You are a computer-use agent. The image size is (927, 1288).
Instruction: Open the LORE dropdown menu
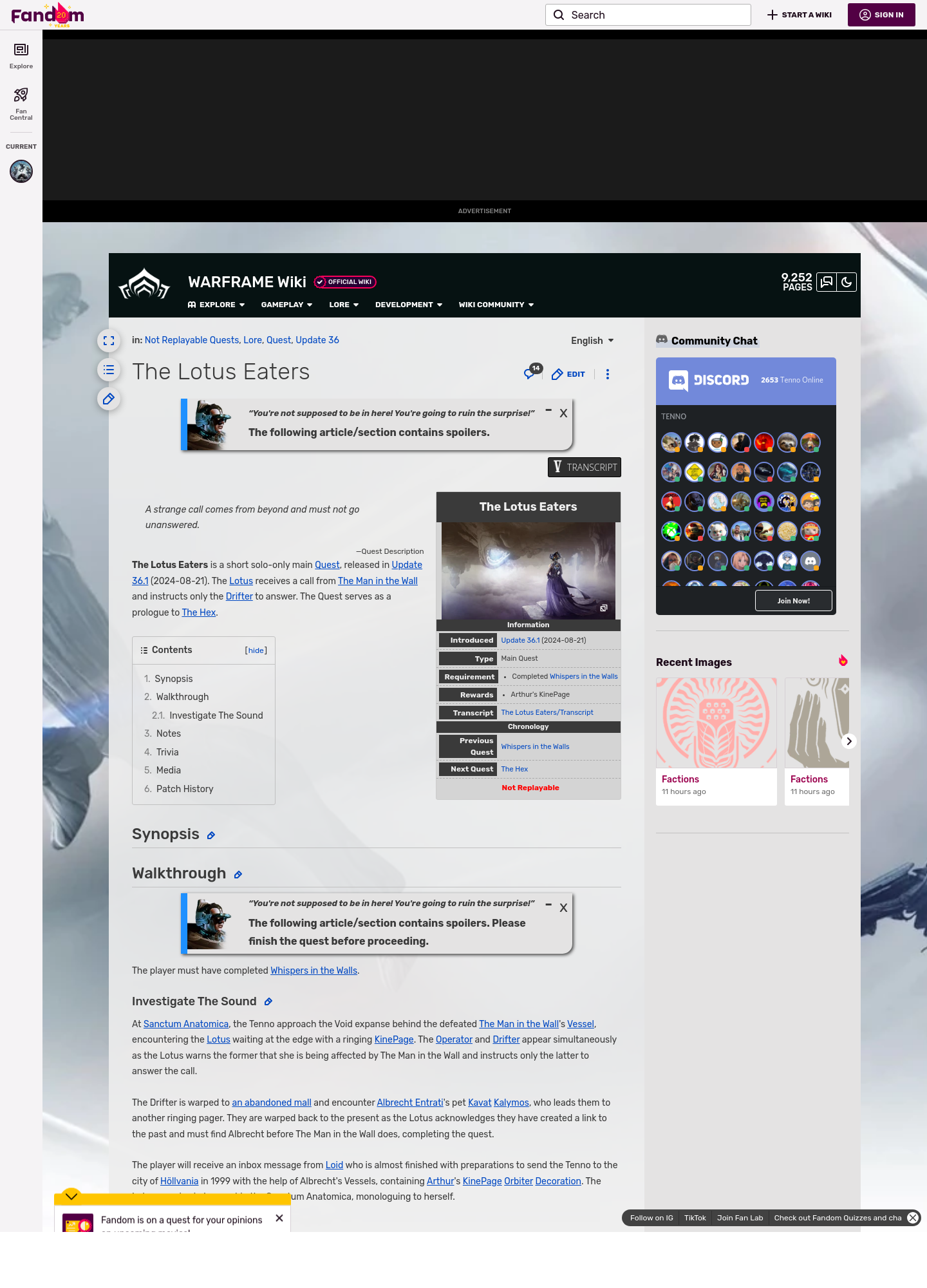tap(344, 305)
